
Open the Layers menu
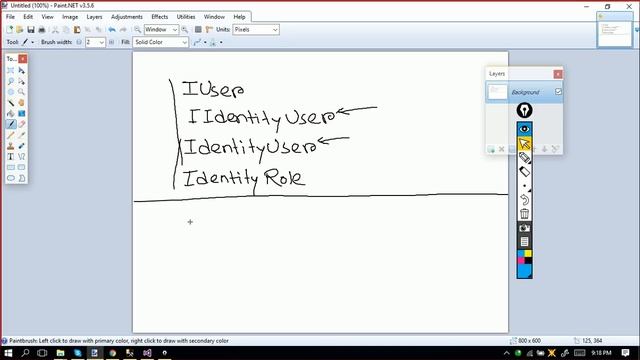pos(94,17)
